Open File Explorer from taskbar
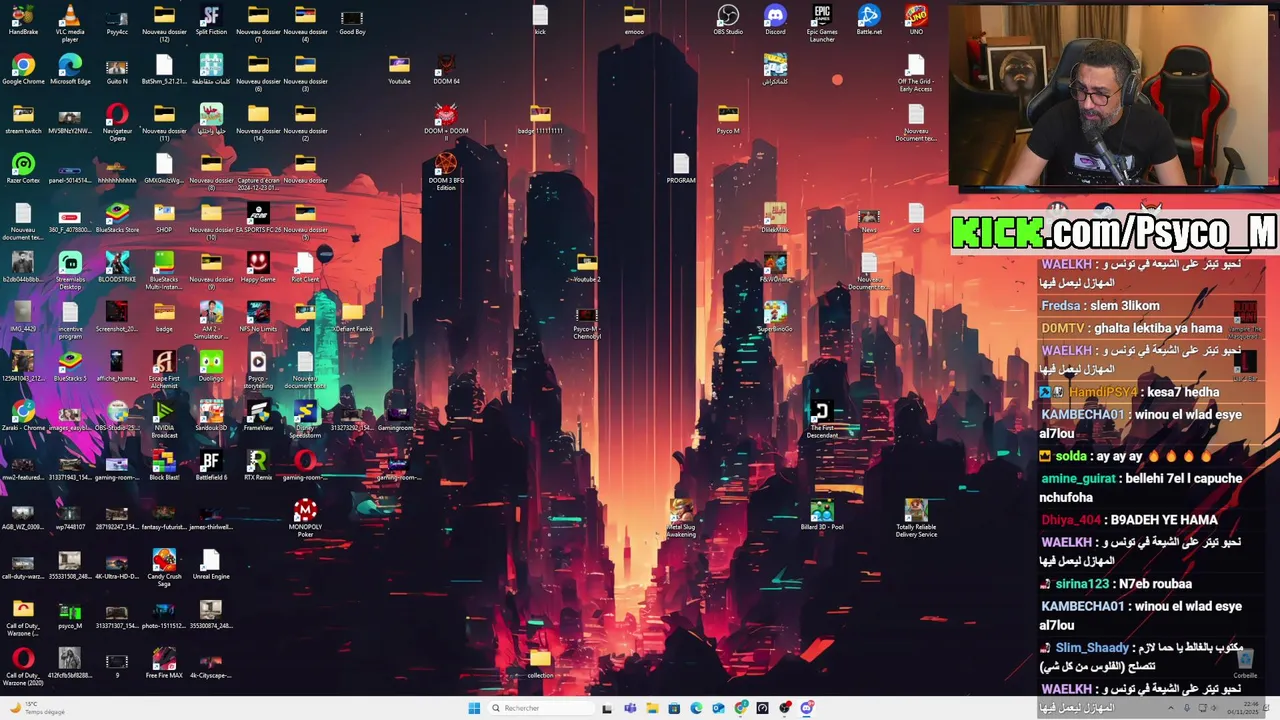Screen dimensions: 1280x720 652,708
